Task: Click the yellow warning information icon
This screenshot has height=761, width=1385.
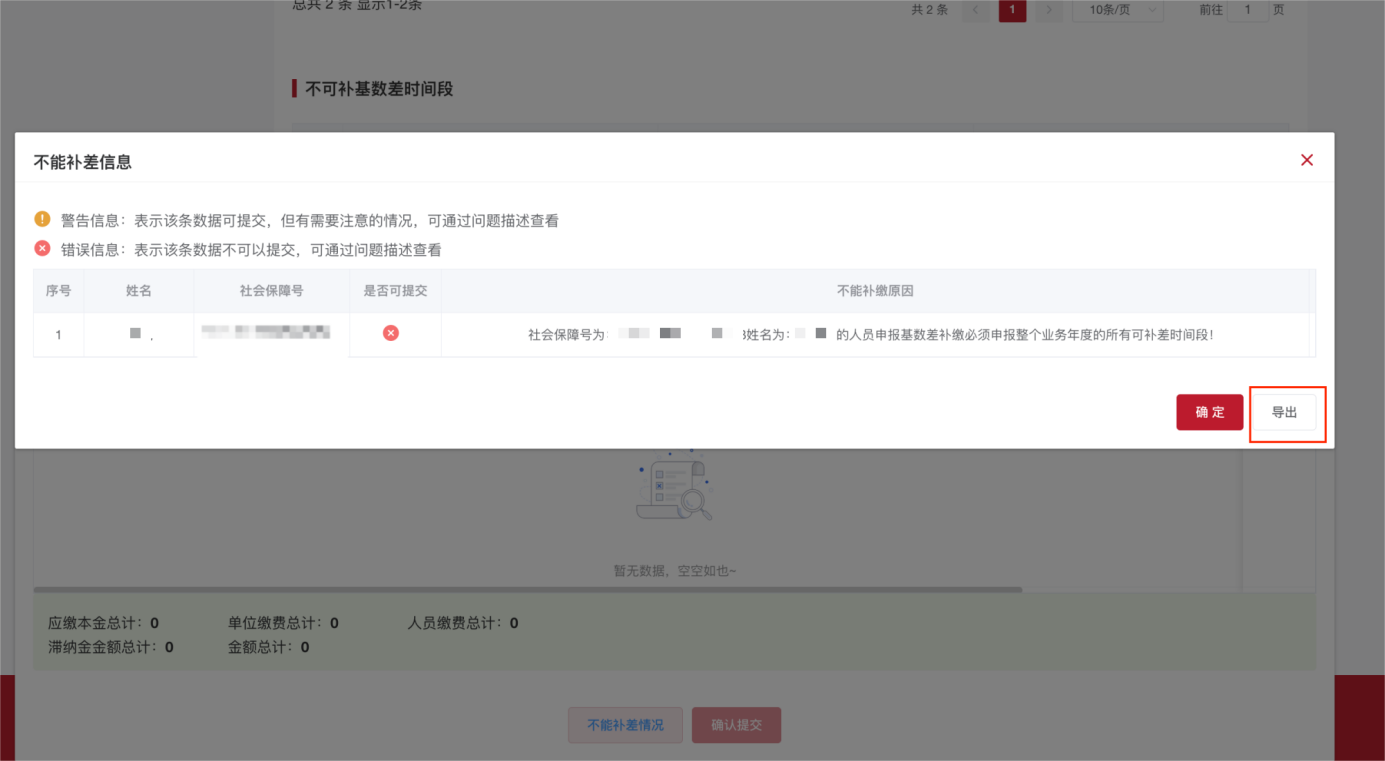Action: click(42, 220)
